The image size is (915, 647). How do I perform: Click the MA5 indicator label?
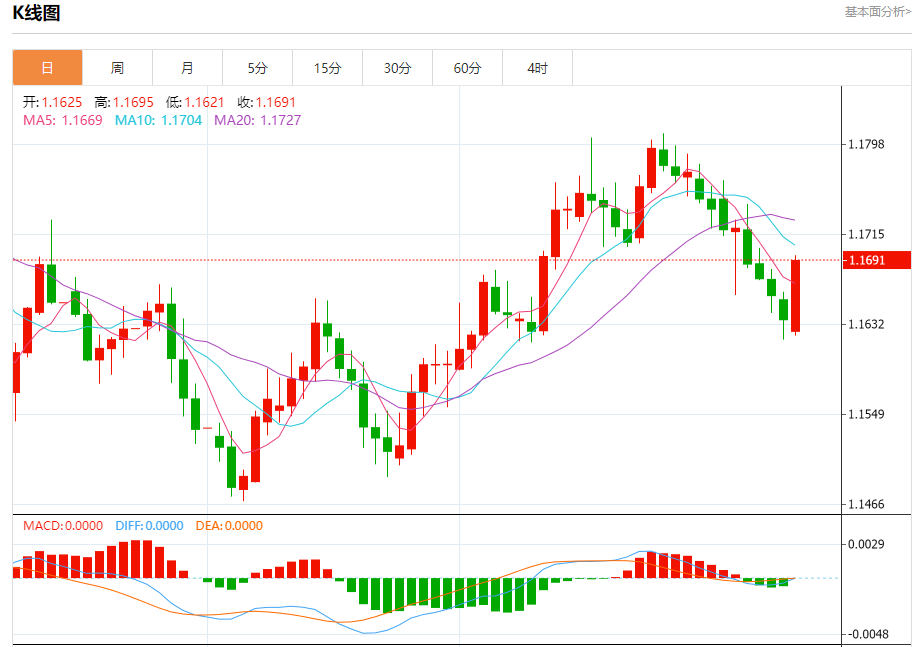[x=62, y=120]
